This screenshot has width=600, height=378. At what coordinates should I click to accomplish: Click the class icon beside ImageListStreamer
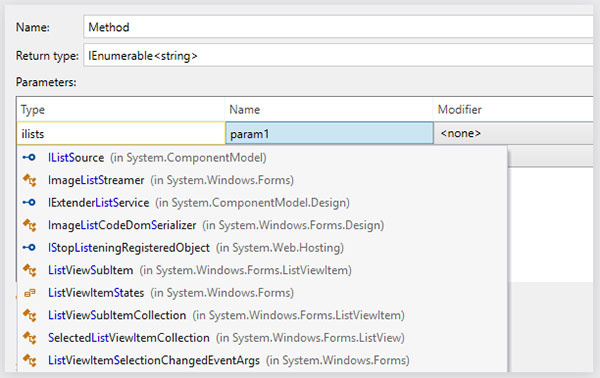29,180
